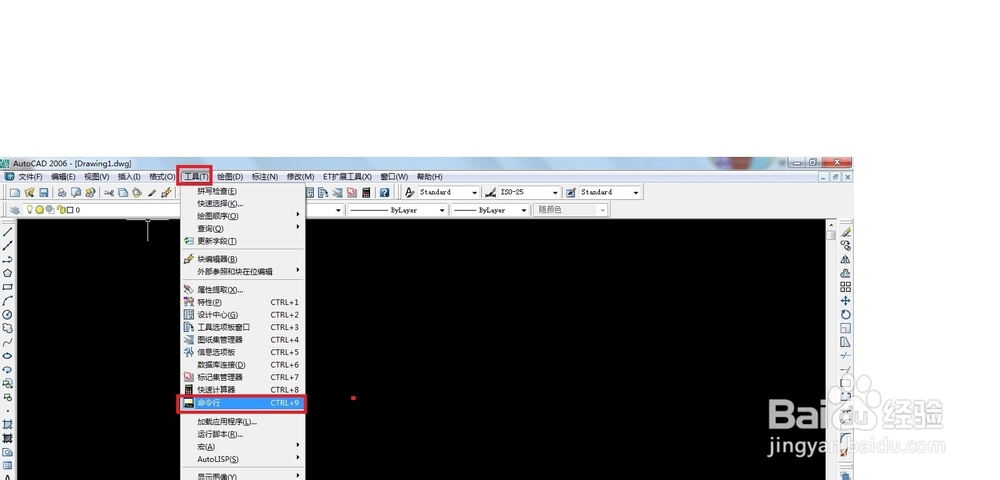Select the Rotate tool in modify toolbar
Viewport: 1000px width, 480px height.
pos(846,314)
